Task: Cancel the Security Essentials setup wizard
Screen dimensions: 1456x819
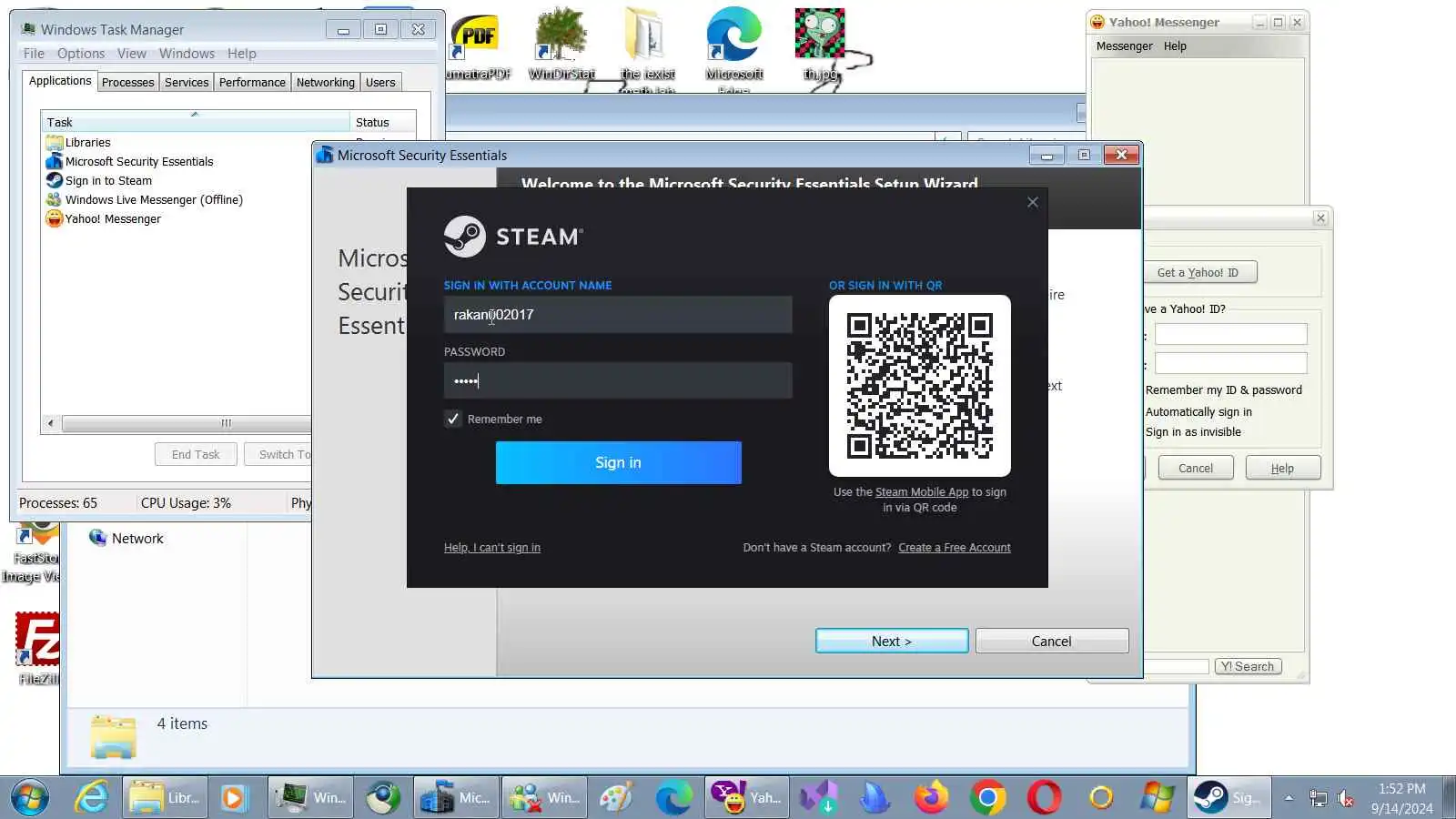Action: click(x=1052, y=641)
